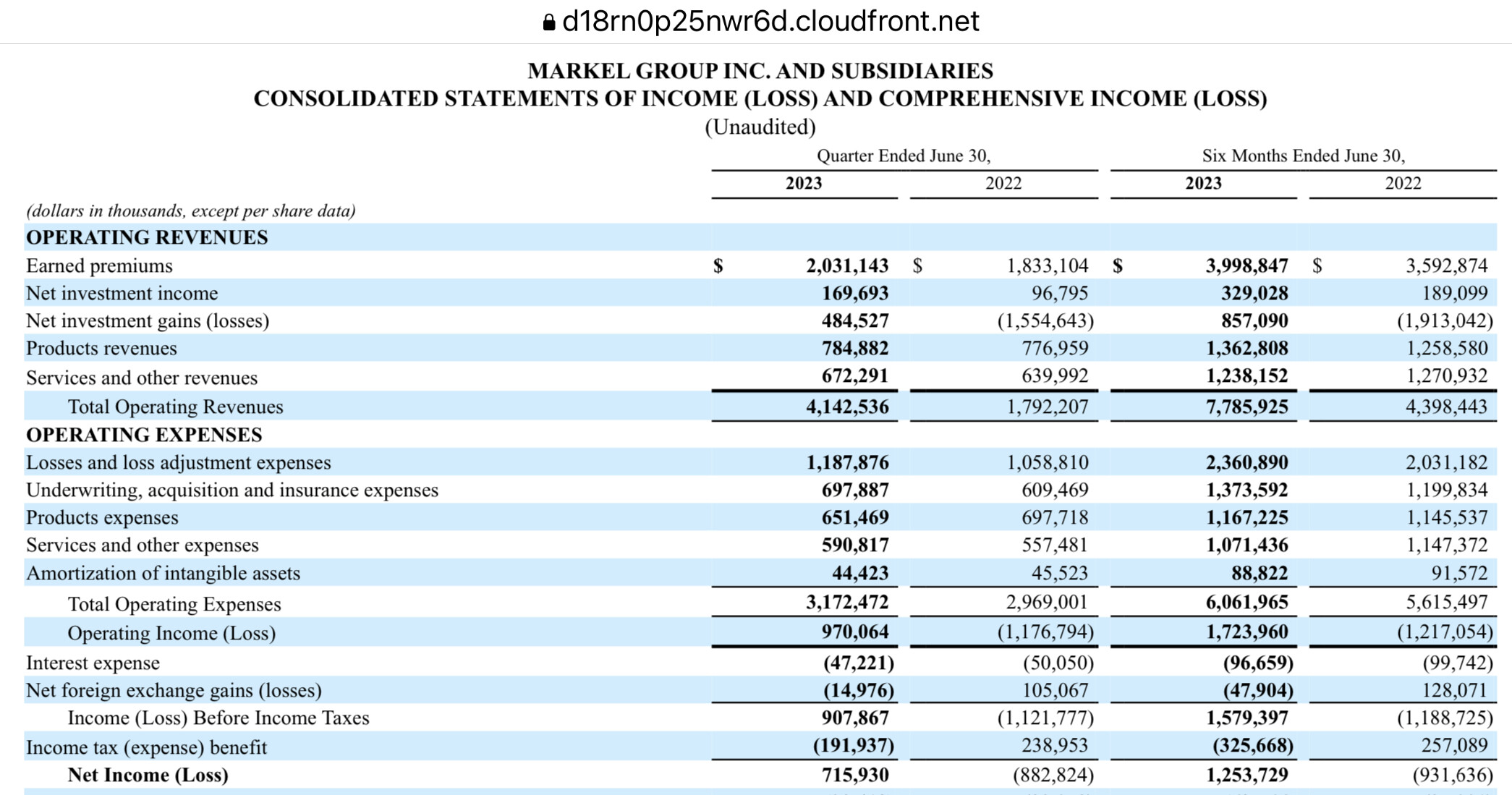1512x795 pixels.
Task: Select 'Income tax (expense) benefit' label
Action: [146, 748]
